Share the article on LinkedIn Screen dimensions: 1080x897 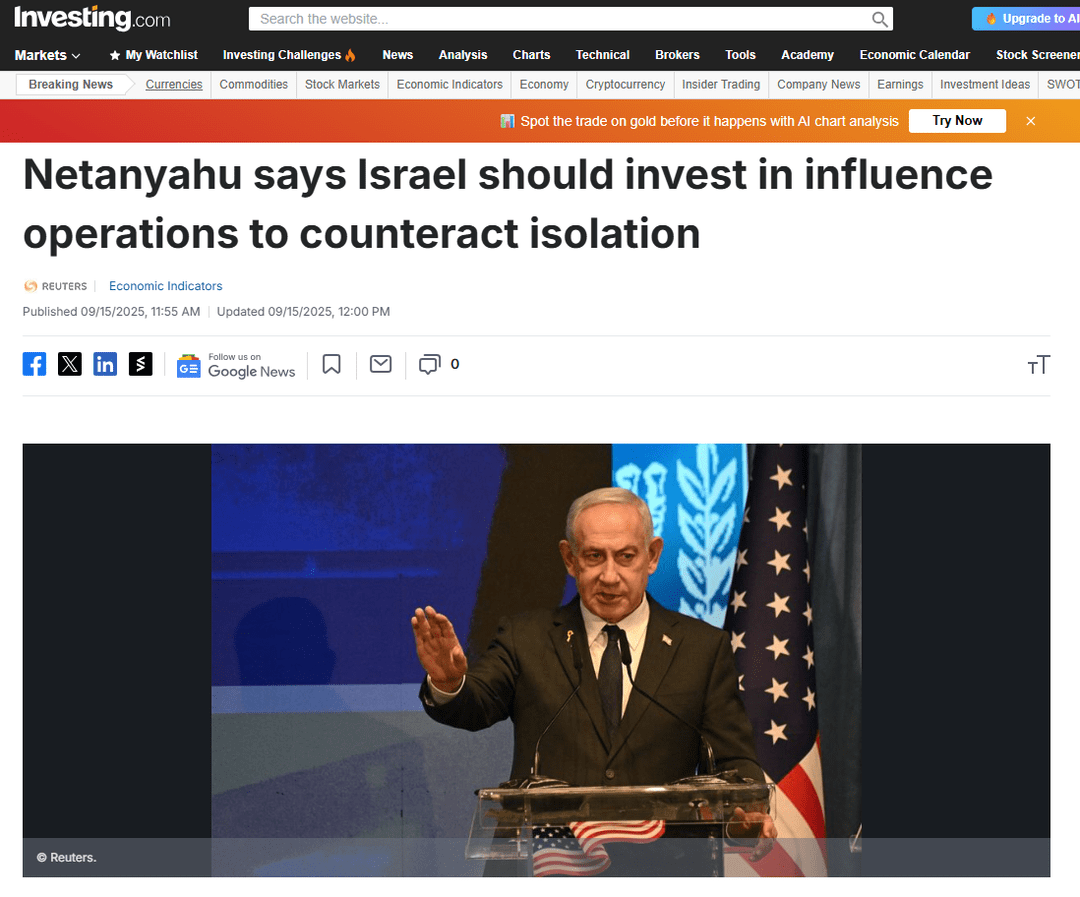click(x=105, y=364)
